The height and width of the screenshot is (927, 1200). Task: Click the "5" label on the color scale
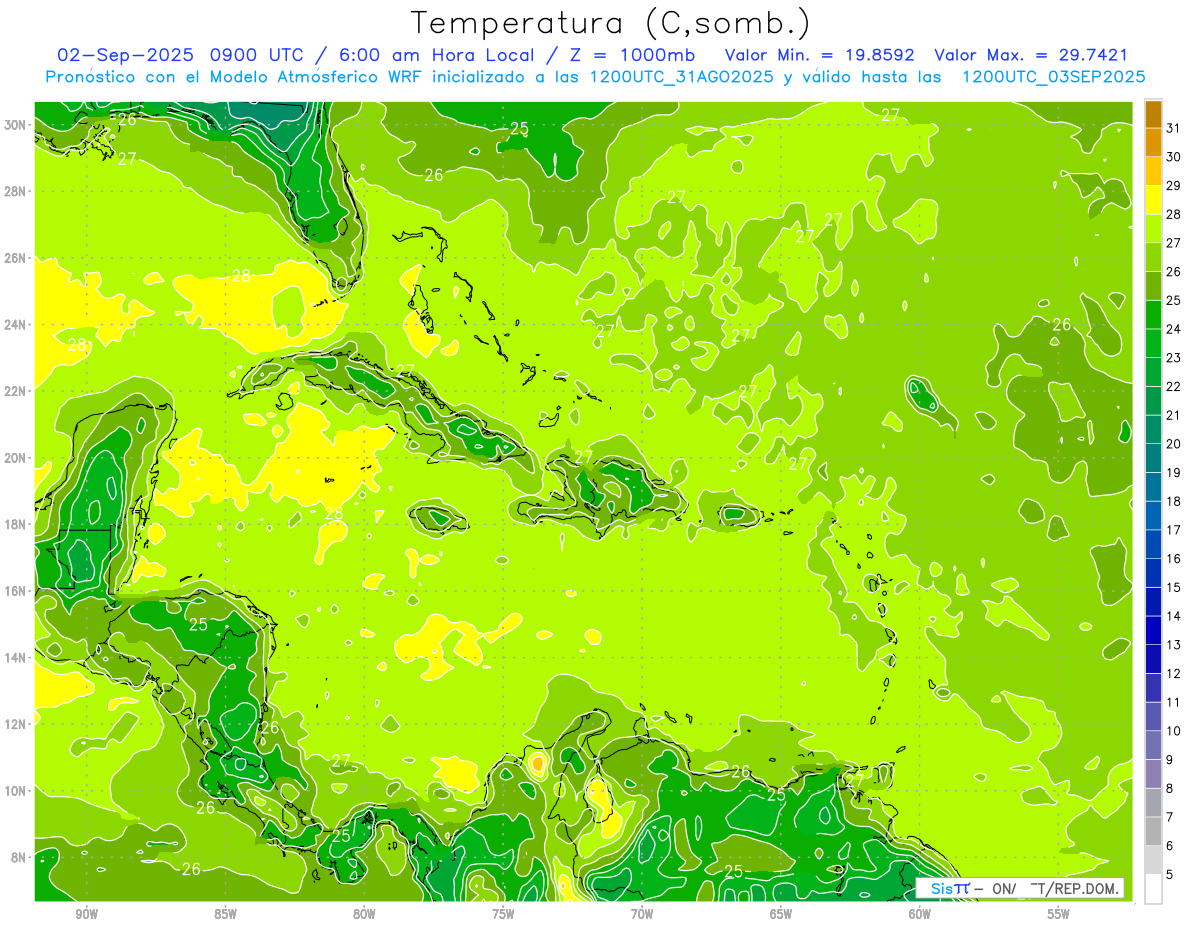tap(1170, 875)
